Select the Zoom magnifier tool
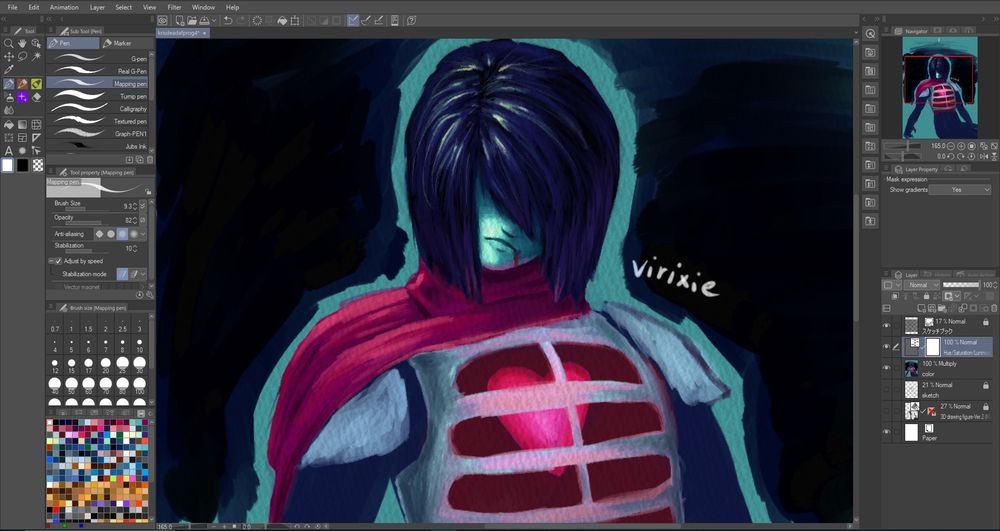This screenshot has height=531, width=1000. click(9, 43)
